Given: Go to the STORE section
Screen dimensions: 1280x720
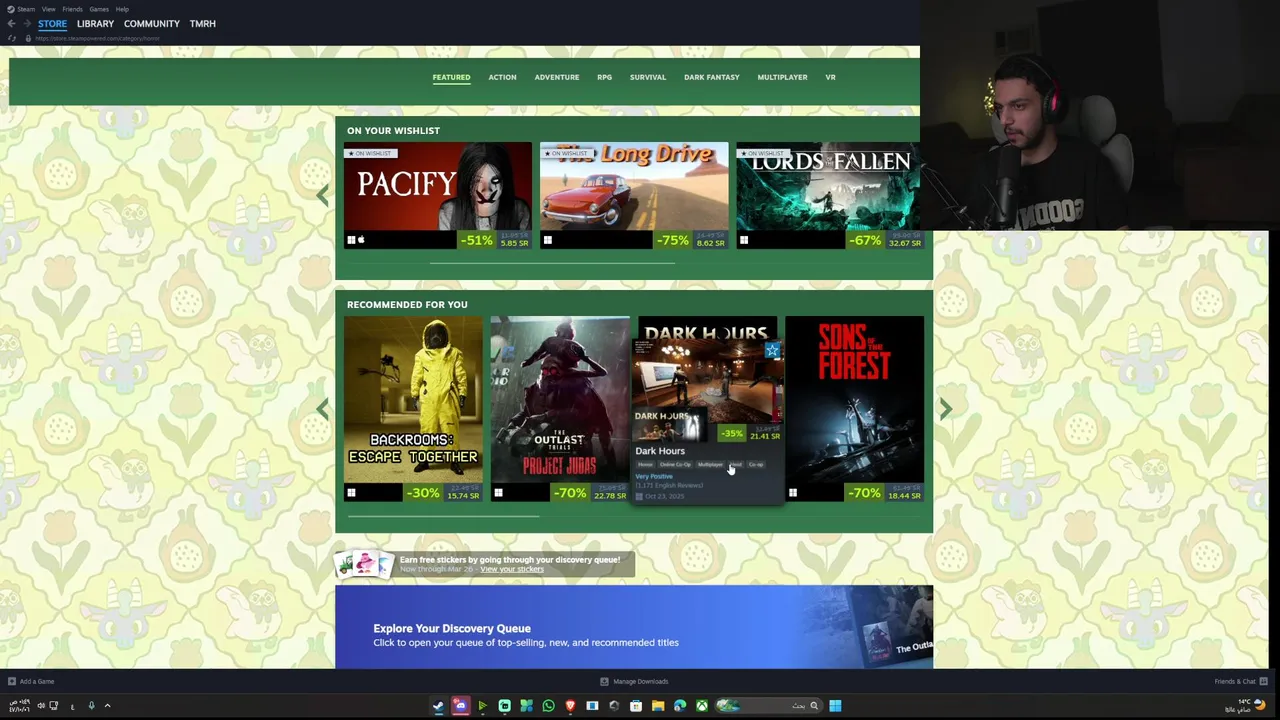Looking at the screenshot, I should click(52, 23).
